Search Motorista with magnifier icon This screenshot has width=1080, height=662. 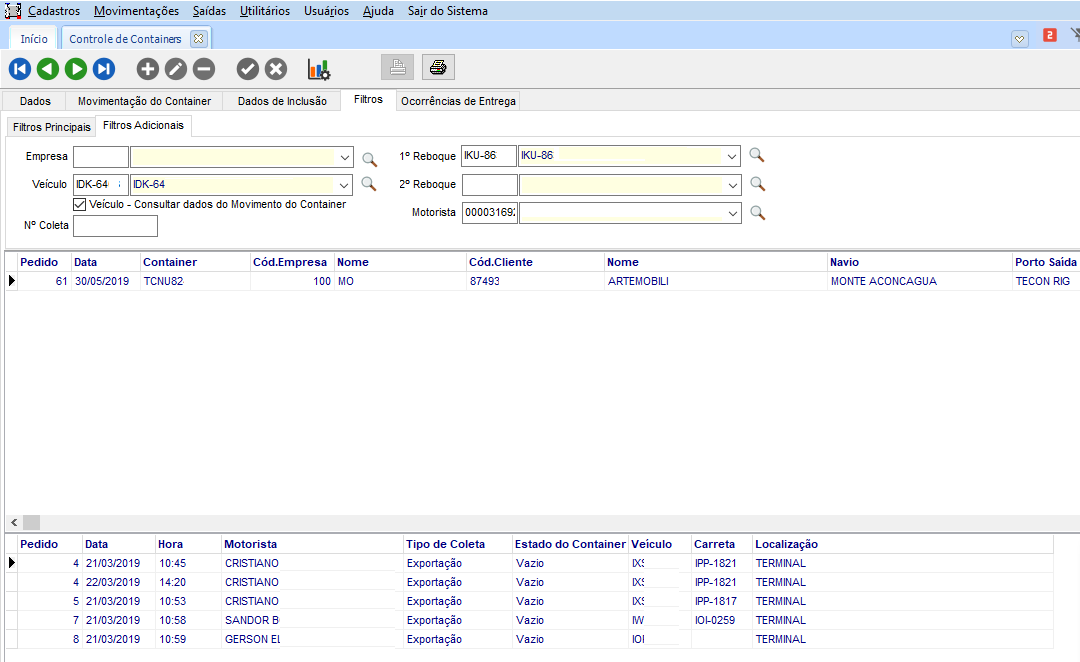coord(757,213)
